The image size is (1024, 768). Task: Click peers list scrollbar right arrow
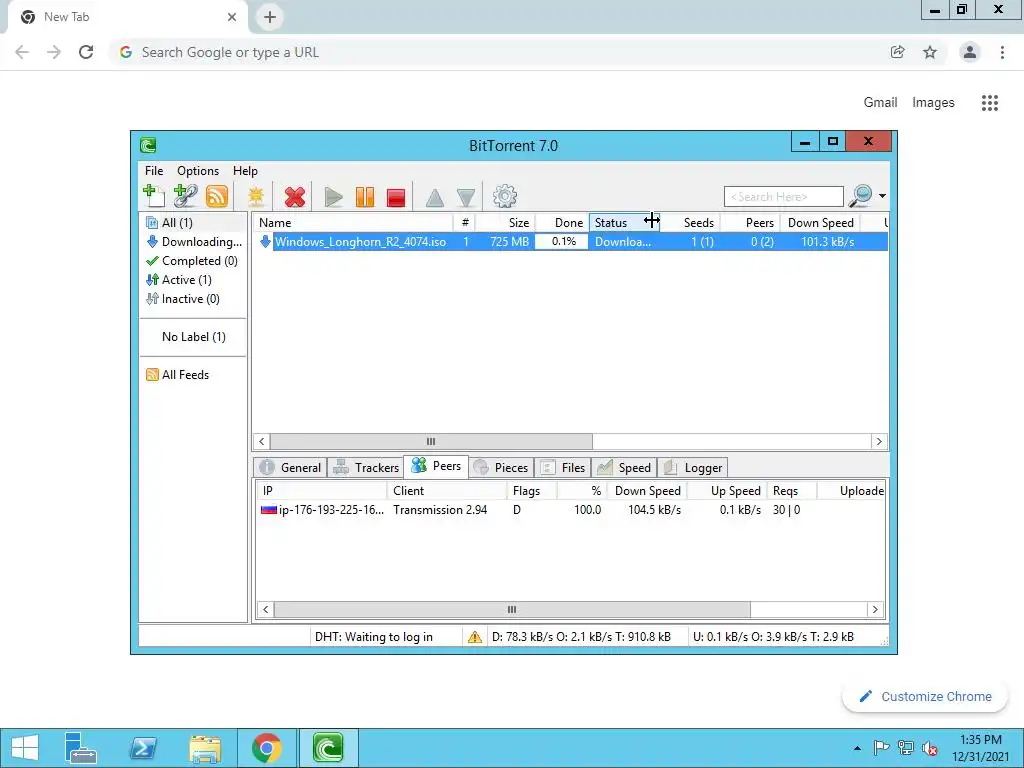875,609
